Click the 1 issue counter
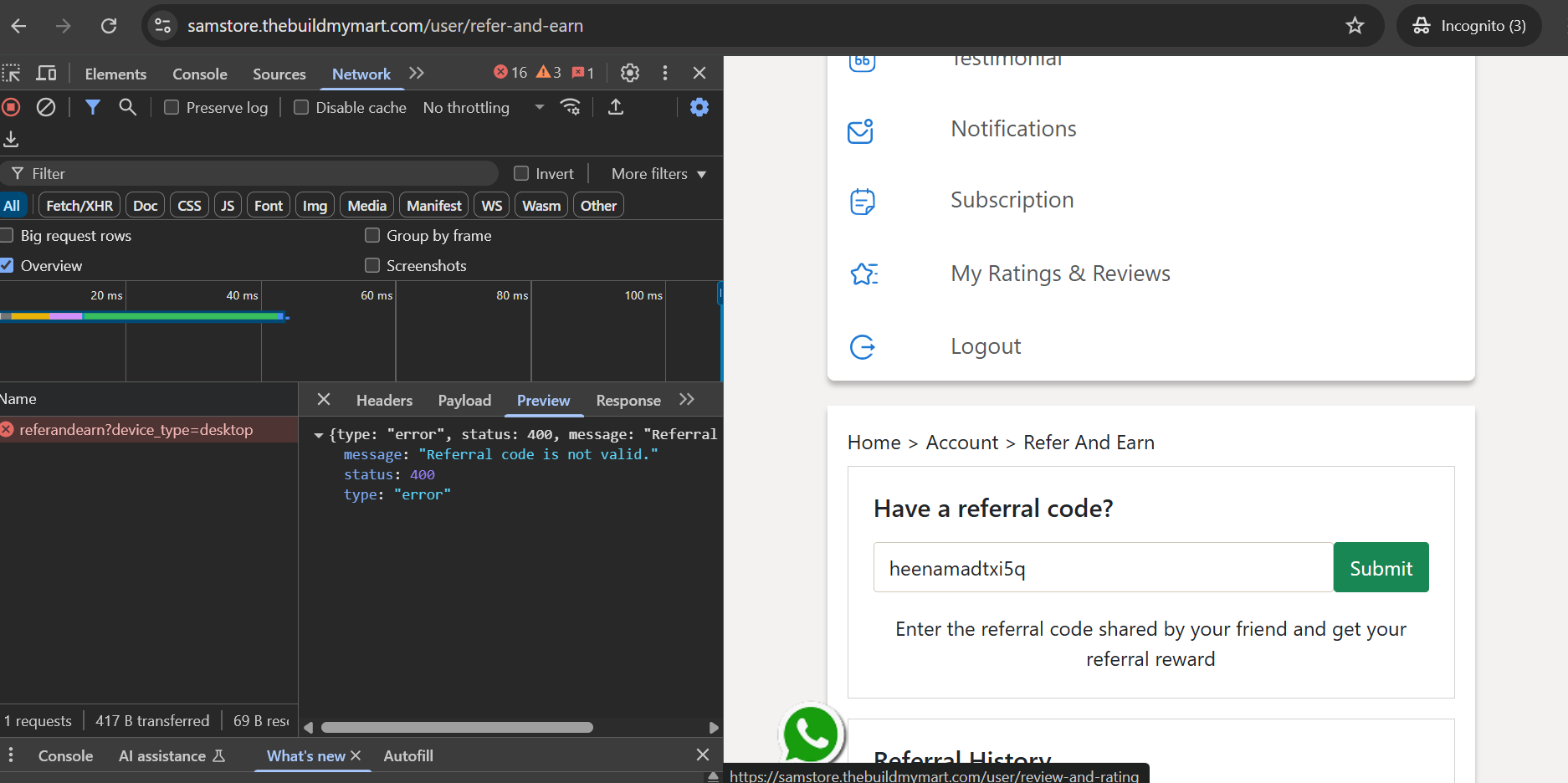The height and width of the screenshot is (783, 1568). (583, 73)
